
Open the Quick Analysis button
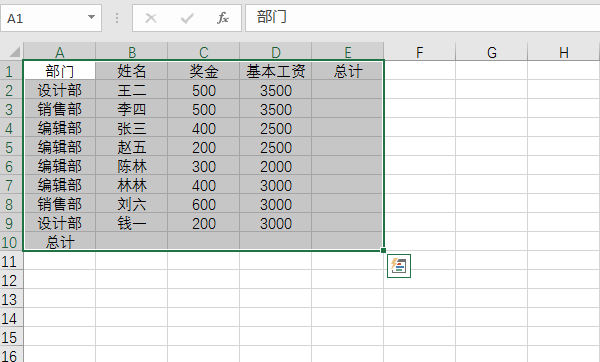[x=399, y=266]
